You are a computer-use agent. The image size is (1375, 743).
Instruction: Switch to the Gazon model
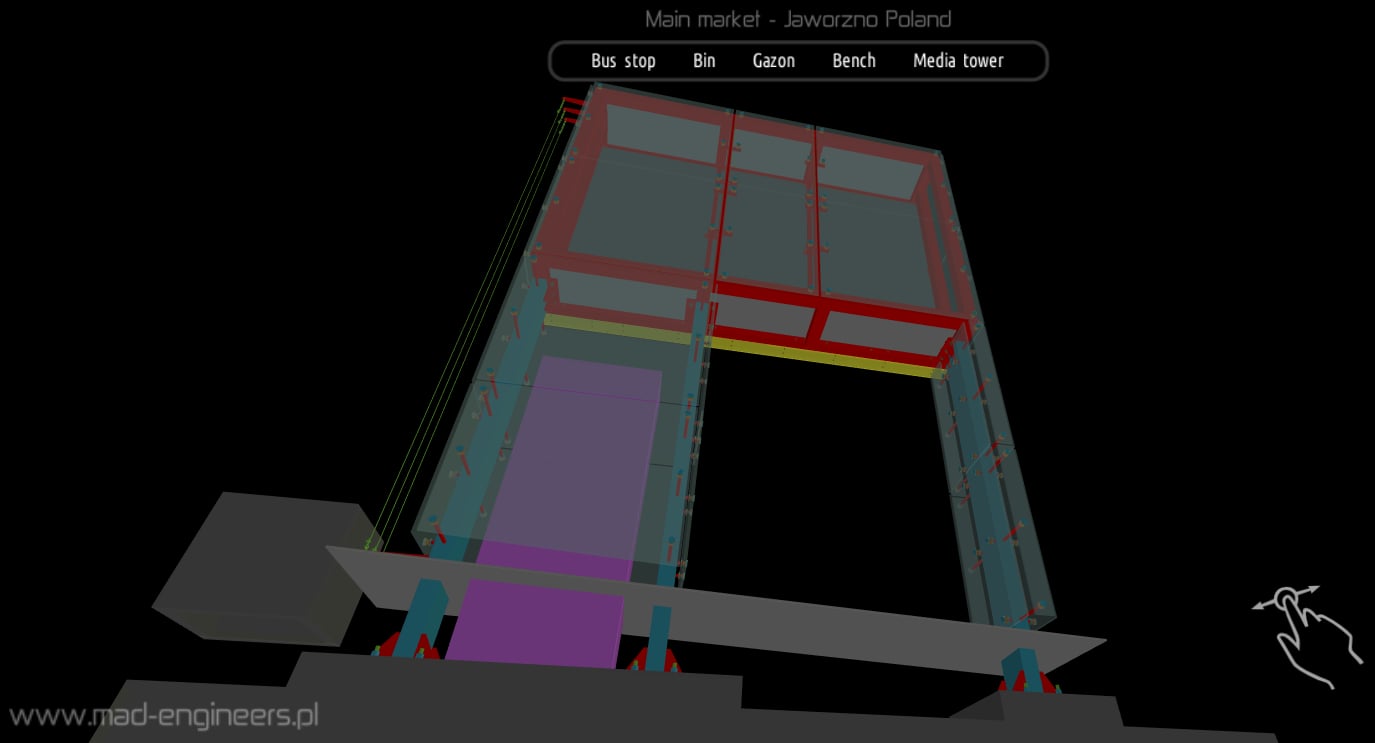click(774, 61)
